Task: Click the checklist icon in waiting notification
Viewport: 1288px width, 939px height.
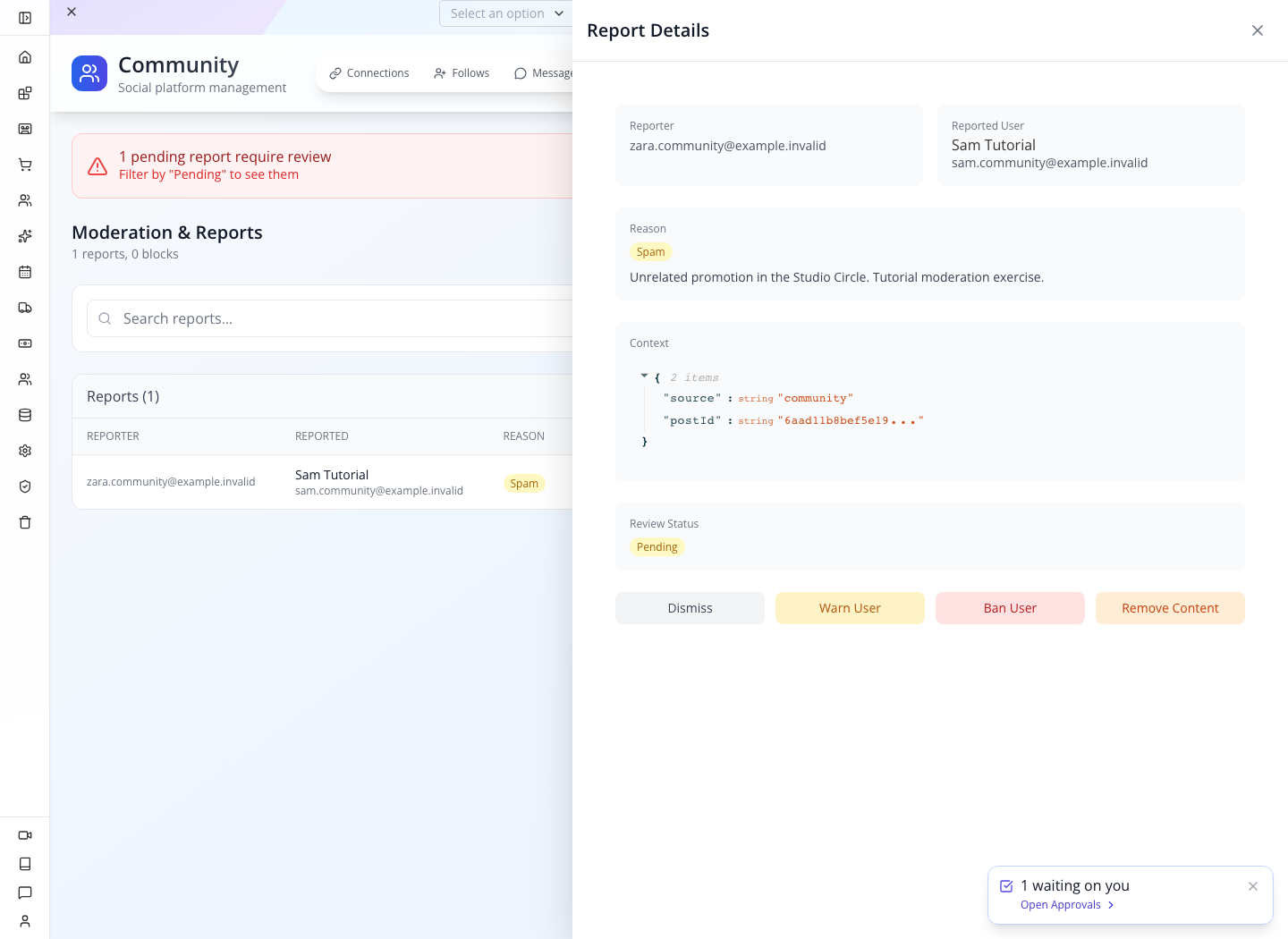Action: coord(1006,886)
